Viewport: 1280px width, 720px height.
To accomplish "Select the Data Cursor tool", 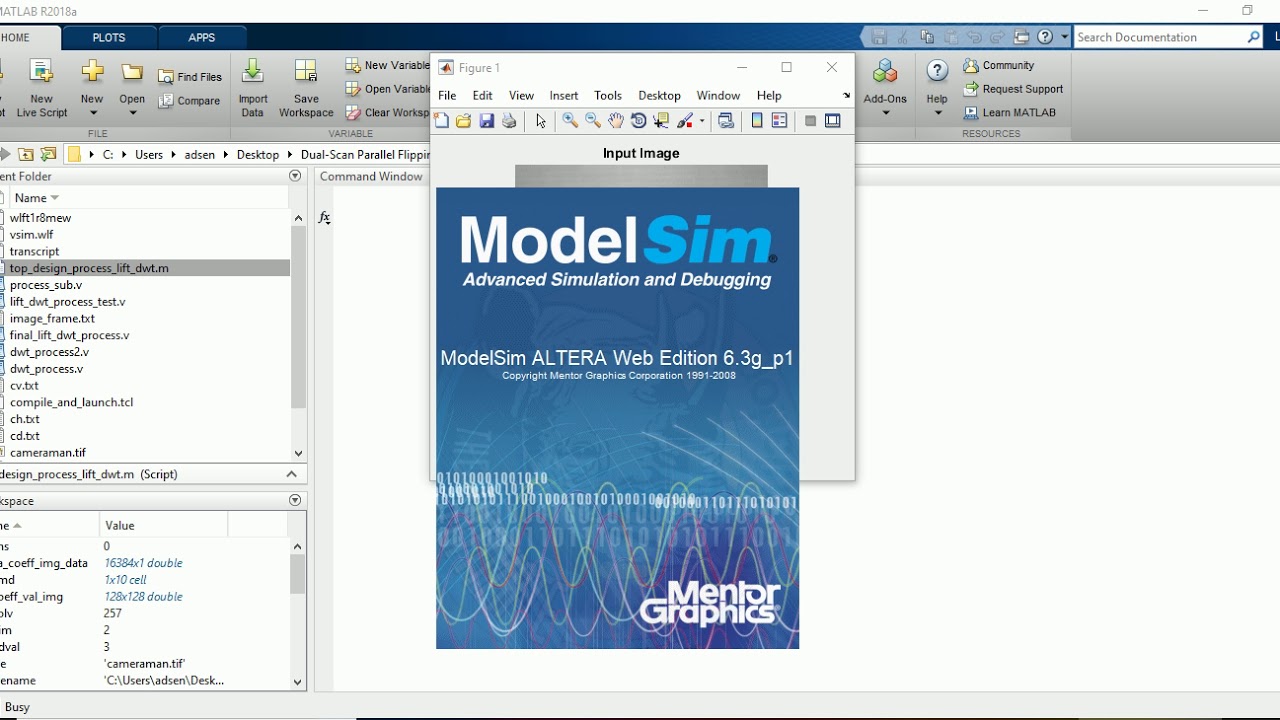I will (x=661, y=121).
